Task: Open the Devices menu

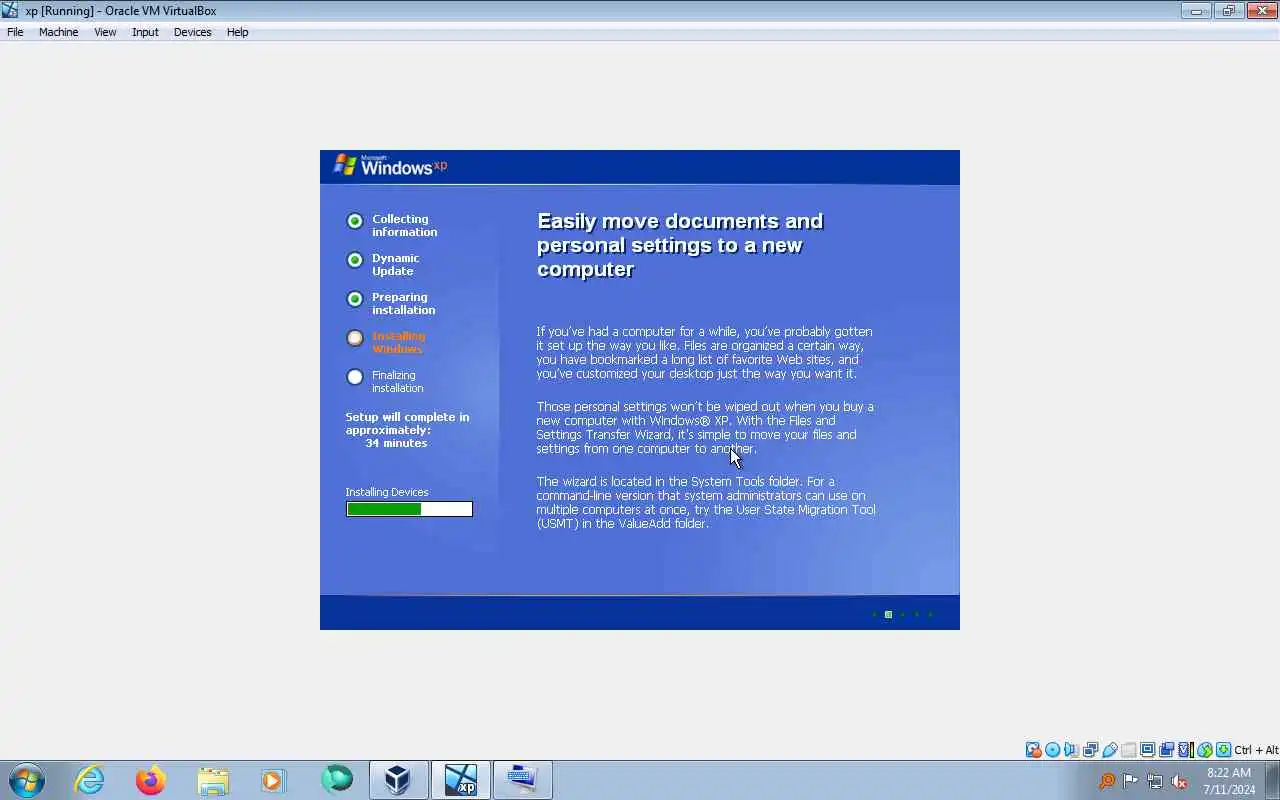Action: pos(192,32)
